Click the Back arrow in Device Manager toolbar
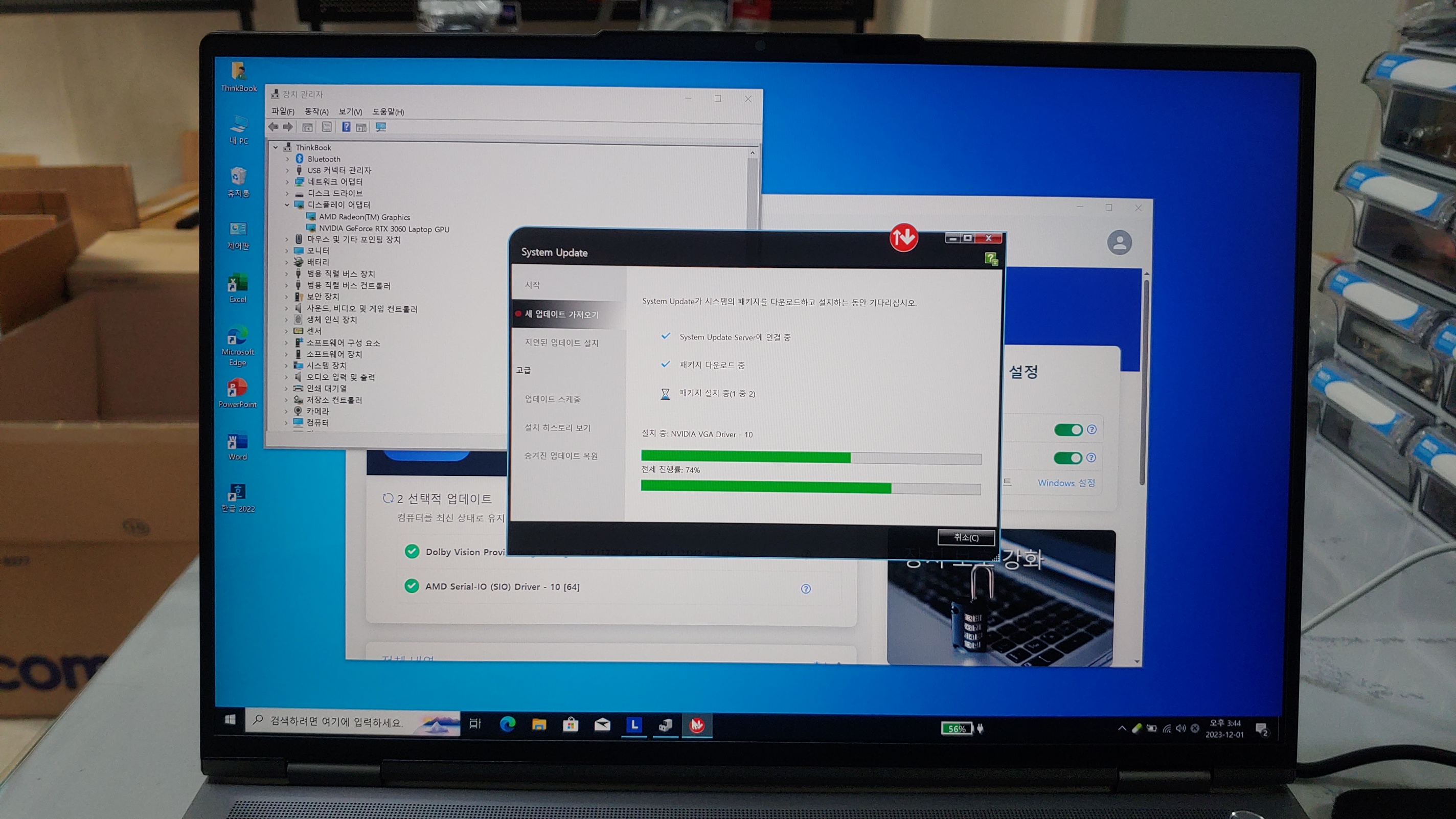 tap(274, 127)
